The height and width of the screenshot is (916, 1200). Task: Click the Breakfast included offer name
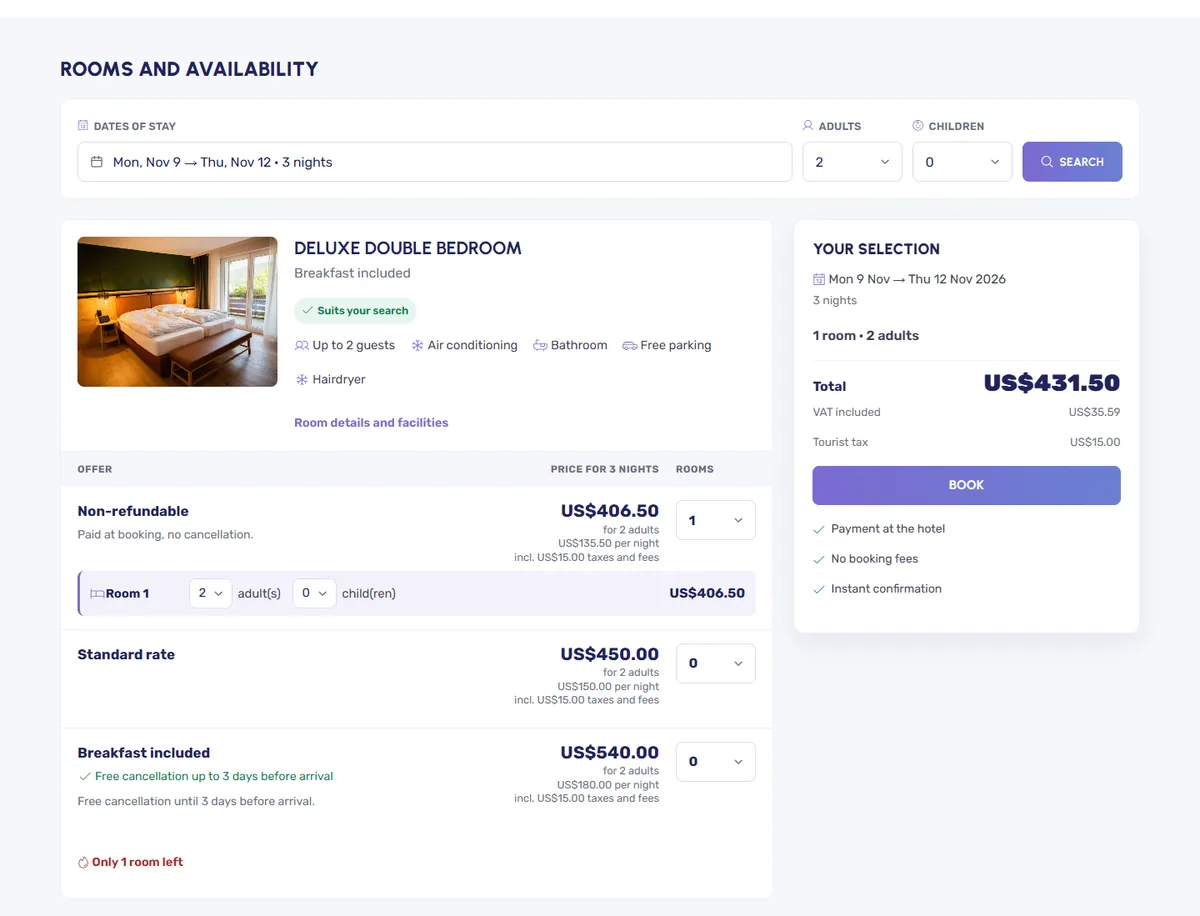pos(144,753)
